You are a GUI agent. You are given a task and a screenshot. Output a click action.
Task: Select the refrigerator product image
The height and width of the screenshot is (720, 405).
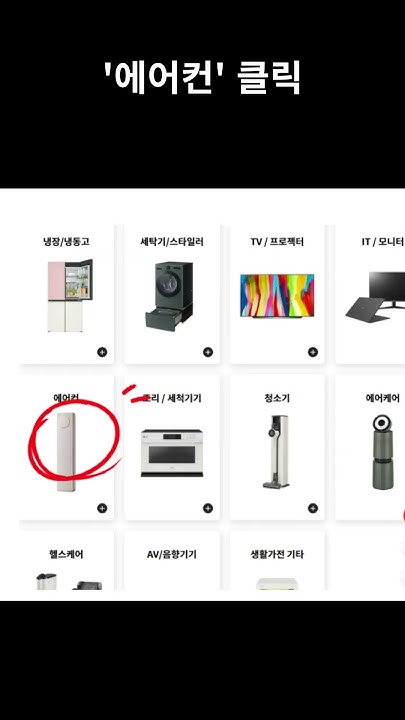tap(70, 296)
